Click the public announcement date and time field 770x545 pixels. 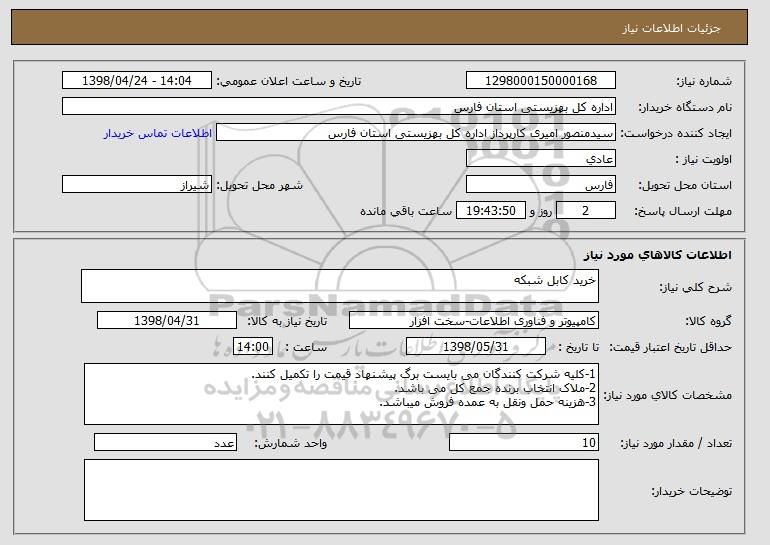click(x=137, y=81)
